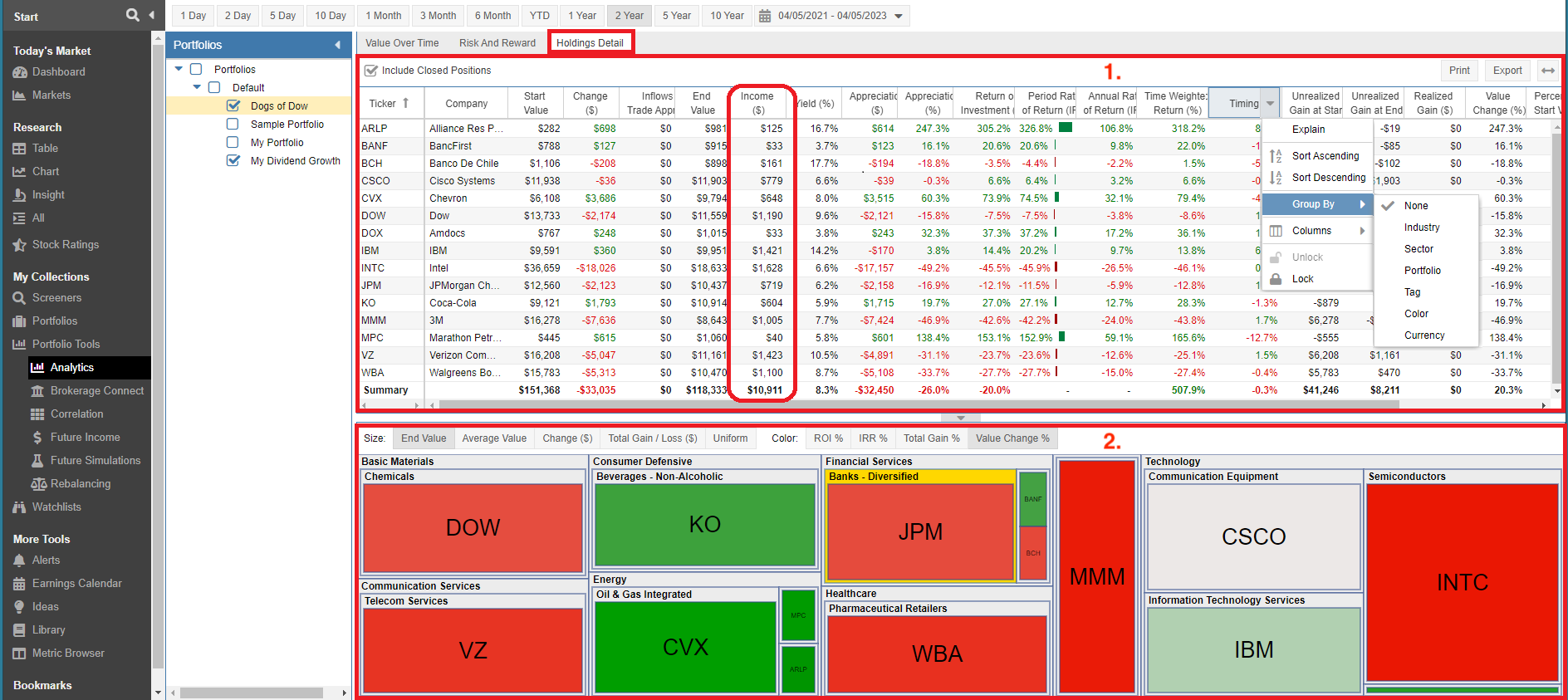Open the Screeners magnifier icon

(x=20, y=298)
